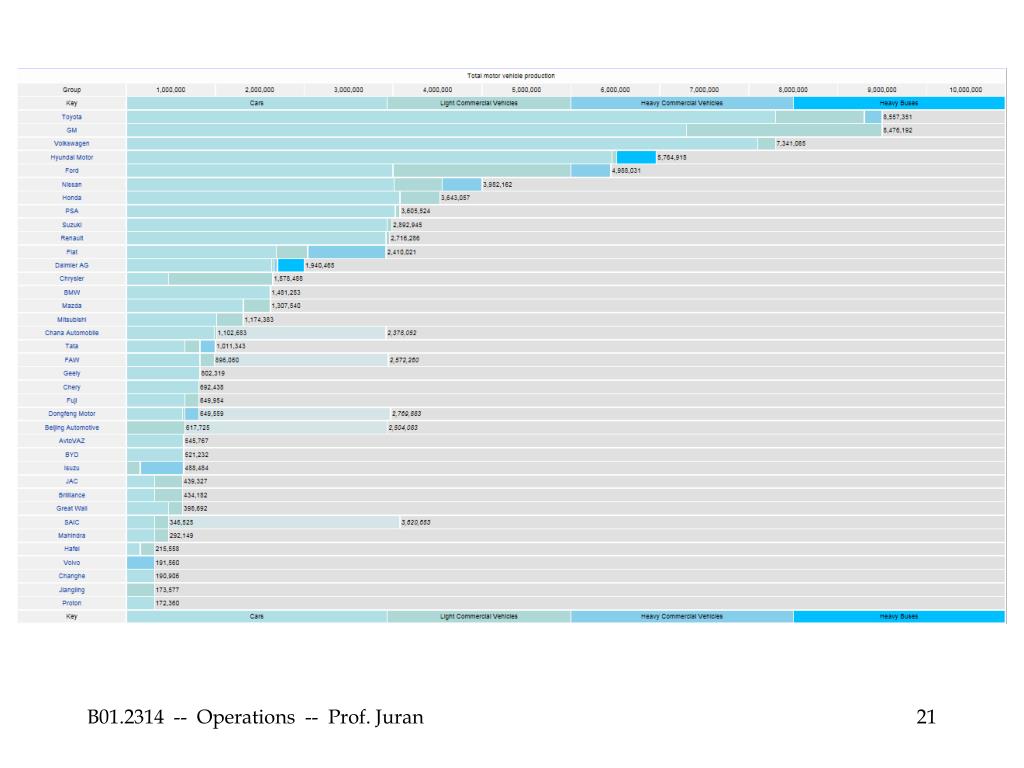This screenshot has height=768, width=1024.
Task: Click Light Commercial Vehicles key swatch below Proton row
Action: click(479, 616)
